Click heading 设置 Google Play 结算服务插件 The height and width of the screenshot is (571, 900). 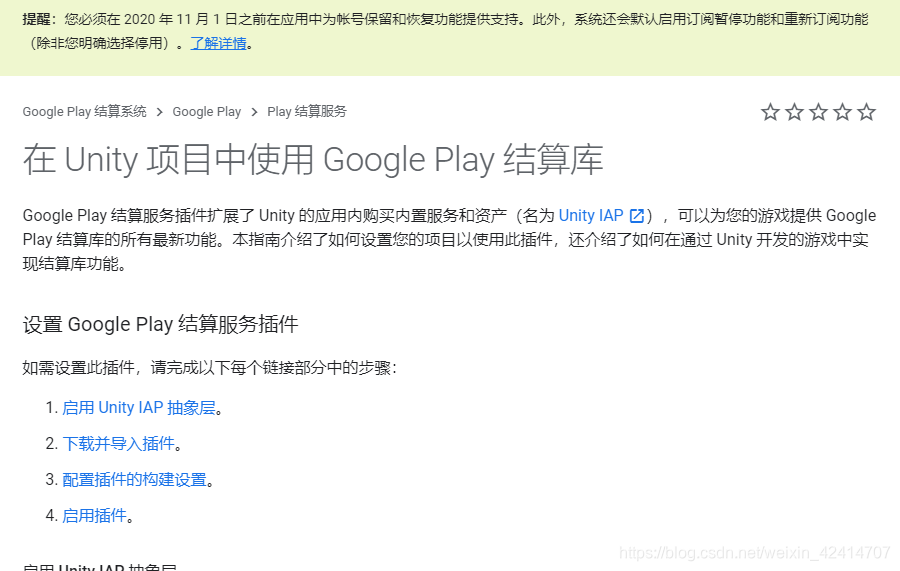tap(160, 324)
